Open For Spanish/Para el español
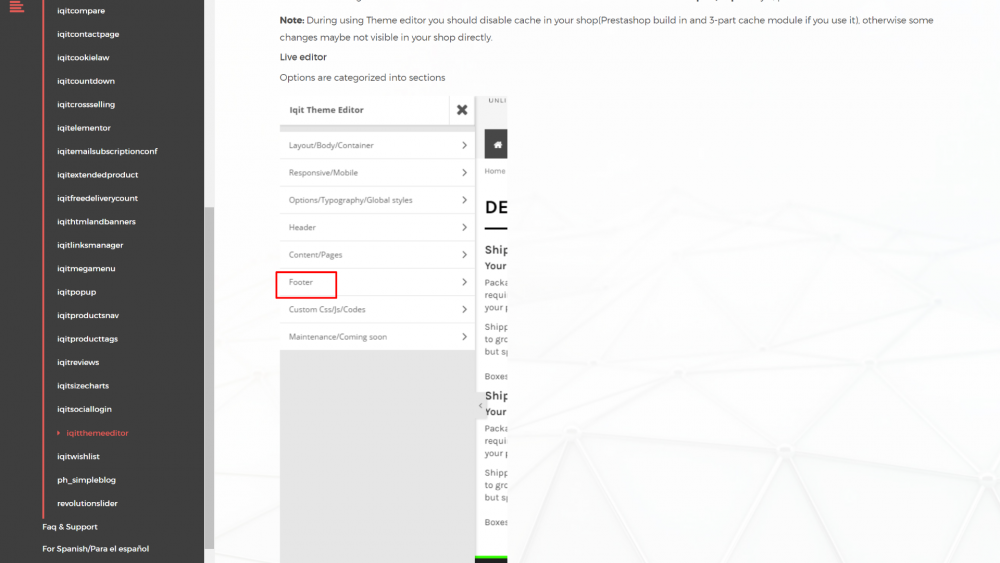Image resolution: width=1000 pixels, height=563 pixels. coord(96,549)
